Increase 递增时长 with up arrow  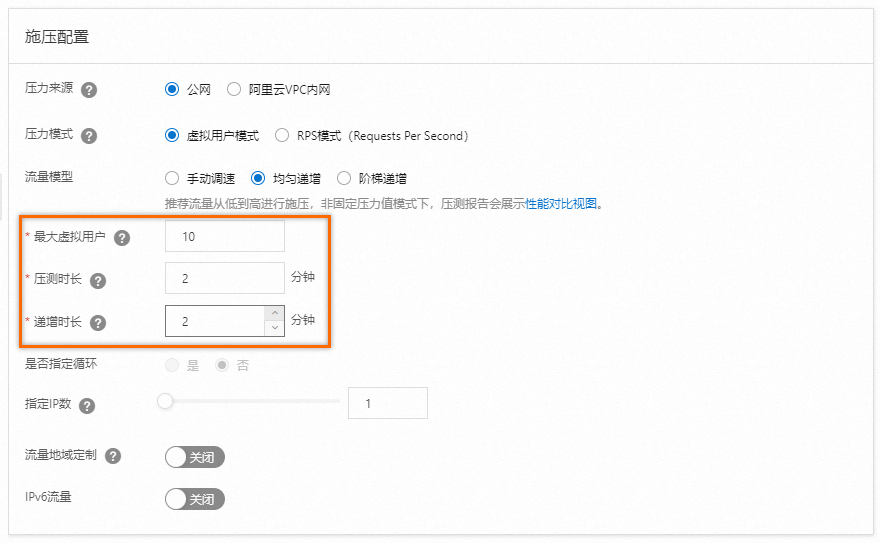click(x=274, y=313)
